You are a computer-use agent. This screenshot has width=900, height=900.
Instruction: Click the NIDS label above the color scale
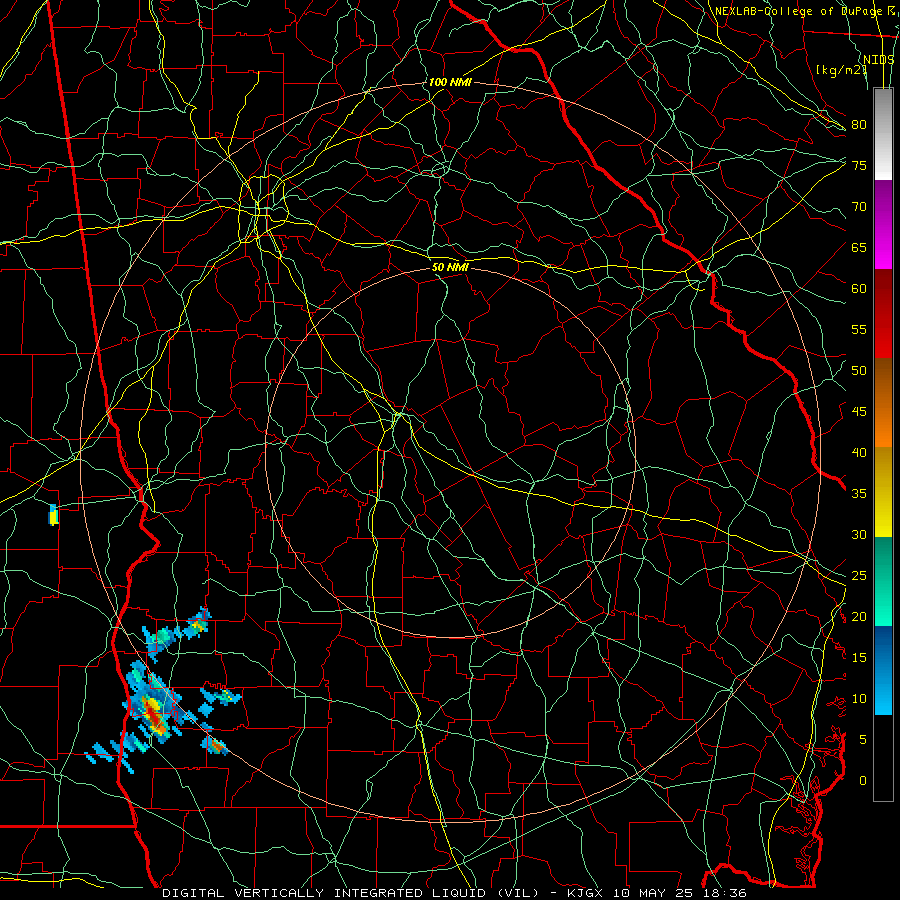tap(879, 60)
